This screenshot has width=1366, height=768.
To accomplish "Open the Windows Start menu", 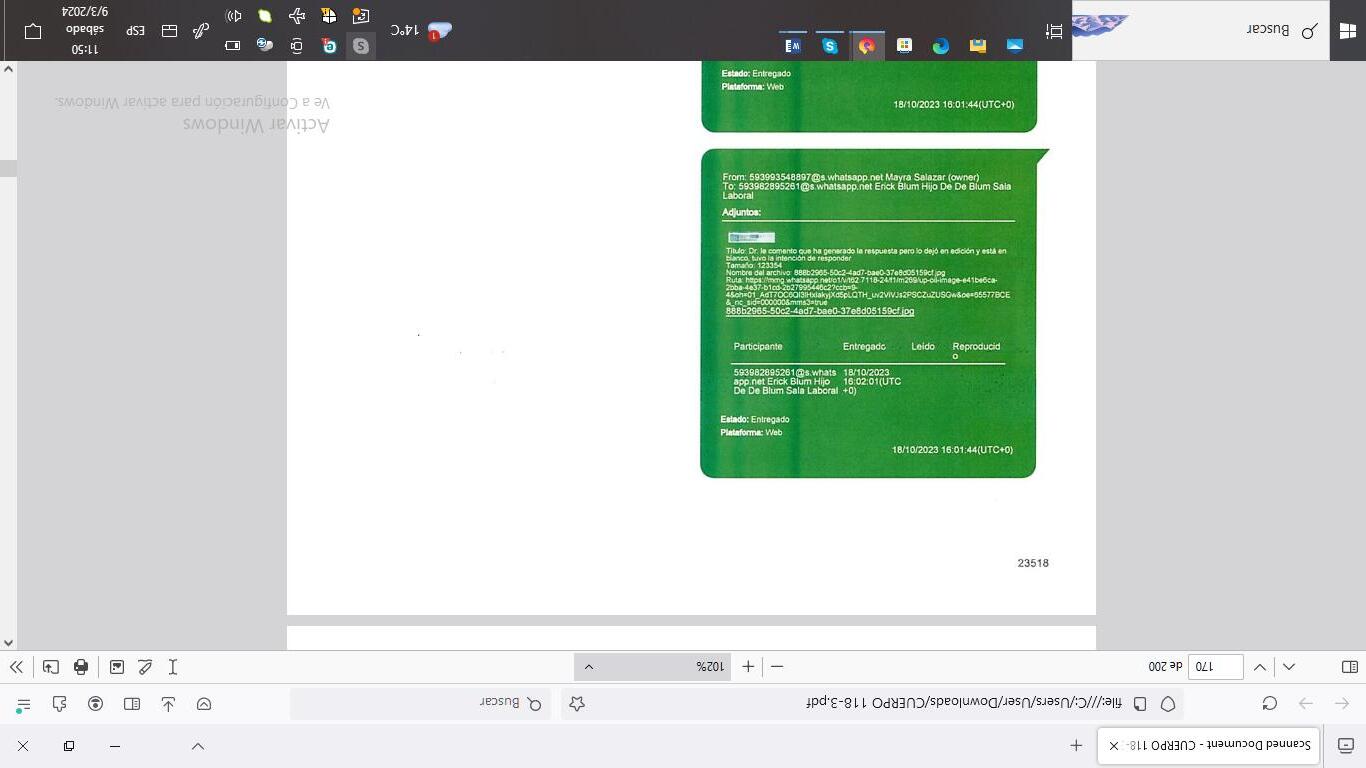I will pyautogui.click(x=1347, y=30).
